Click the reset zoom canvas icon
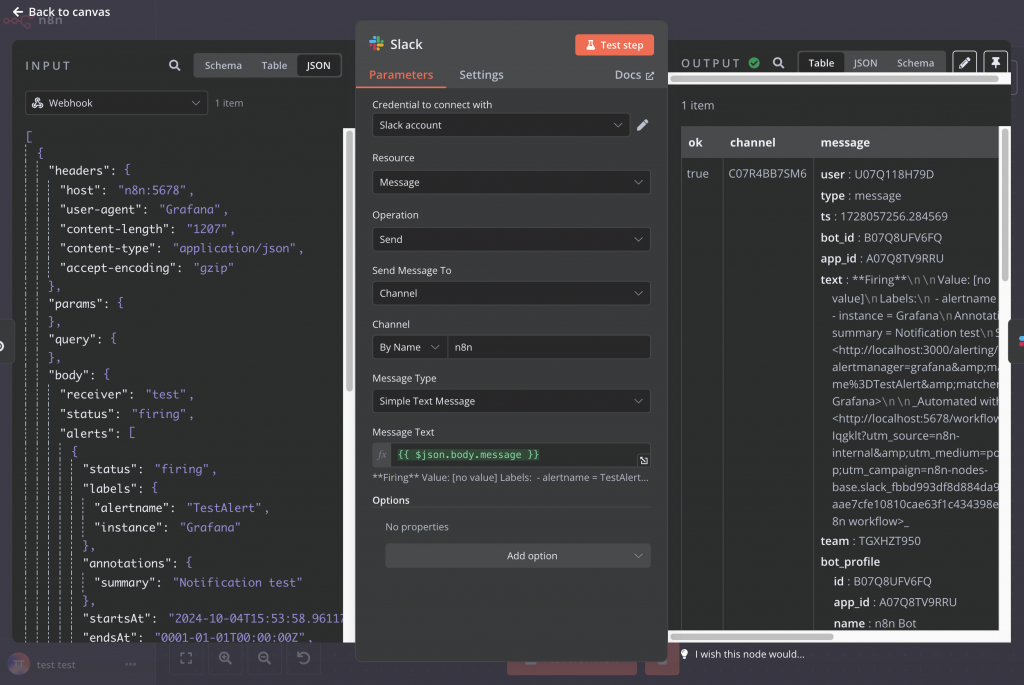The height and width of the screenshot is (685, 1024). click(304, 658)
